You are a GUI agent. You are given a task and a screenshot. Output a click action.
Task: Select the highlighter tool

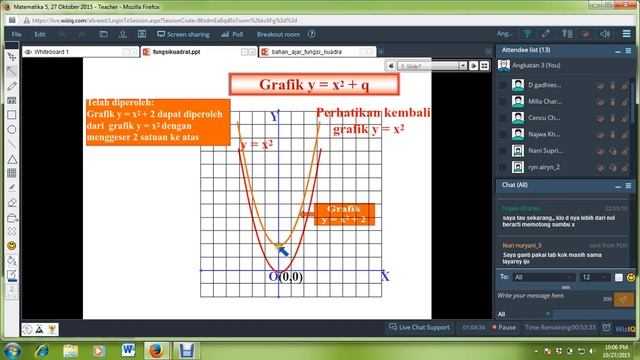coord(12,188)
